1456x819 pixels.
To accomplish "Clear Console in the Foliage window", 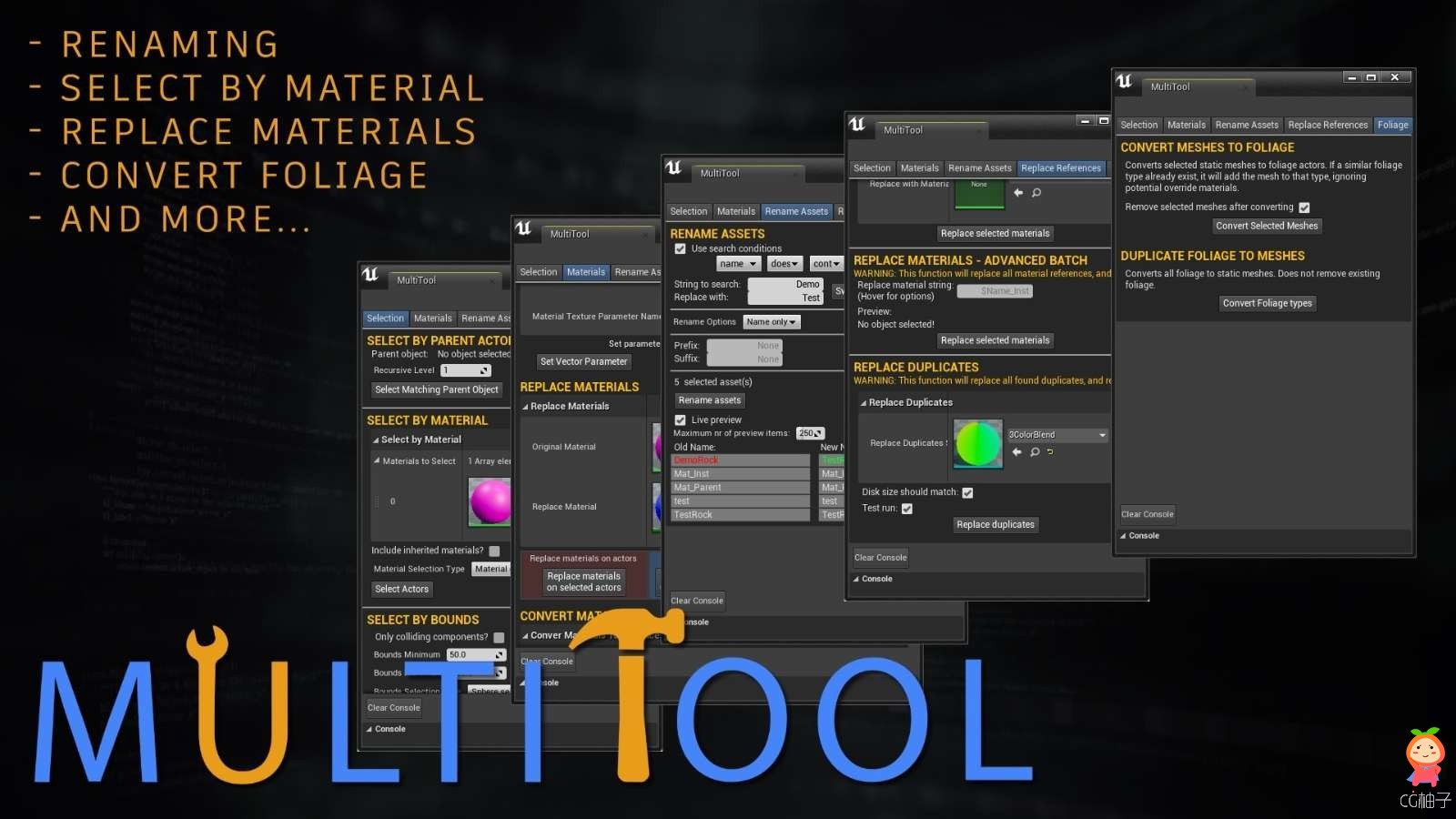I will click(x=1147, y=514).
